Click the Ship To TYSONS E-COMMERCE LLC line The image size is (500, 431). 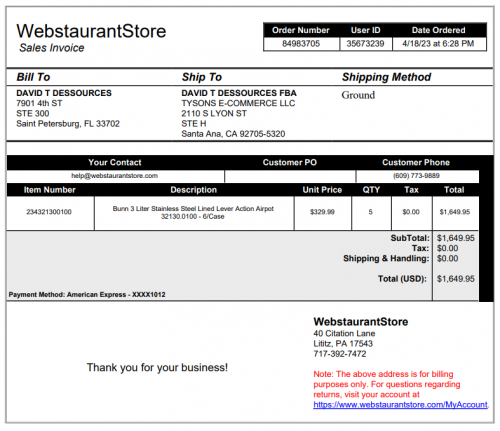click(238, 103)
